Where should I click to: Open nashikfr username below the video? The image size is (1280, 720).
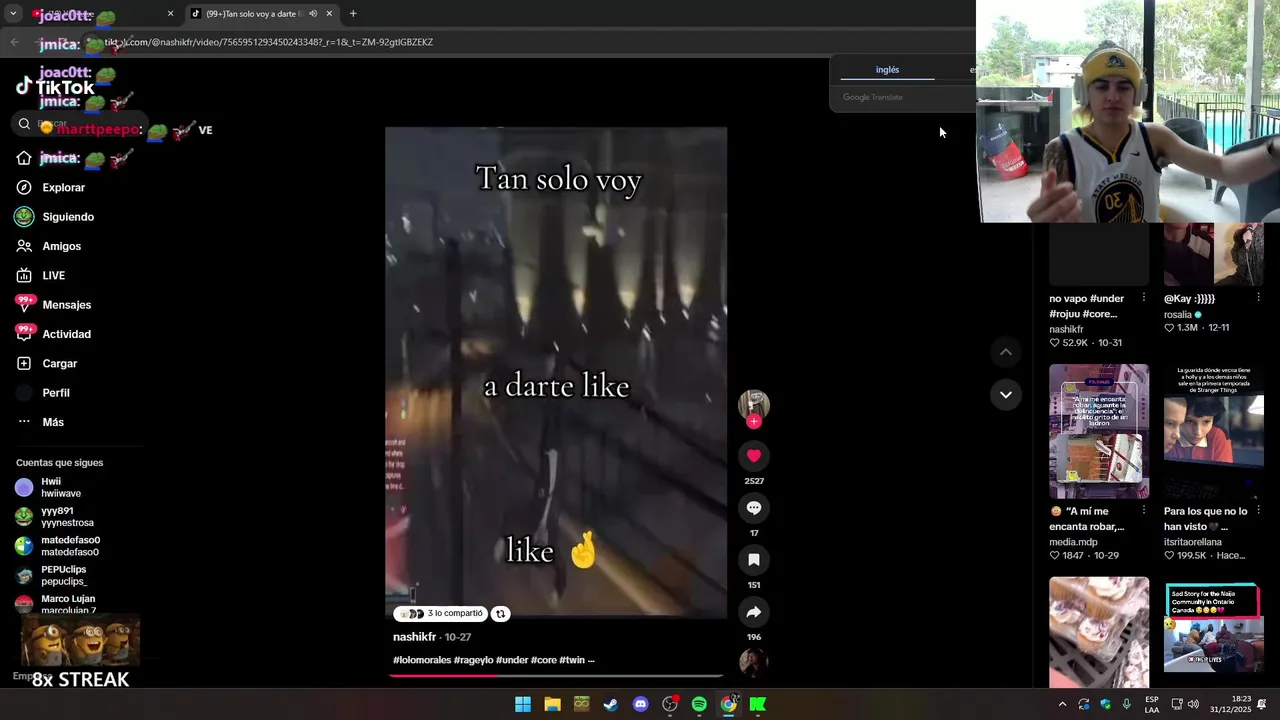tap(414, 637)
